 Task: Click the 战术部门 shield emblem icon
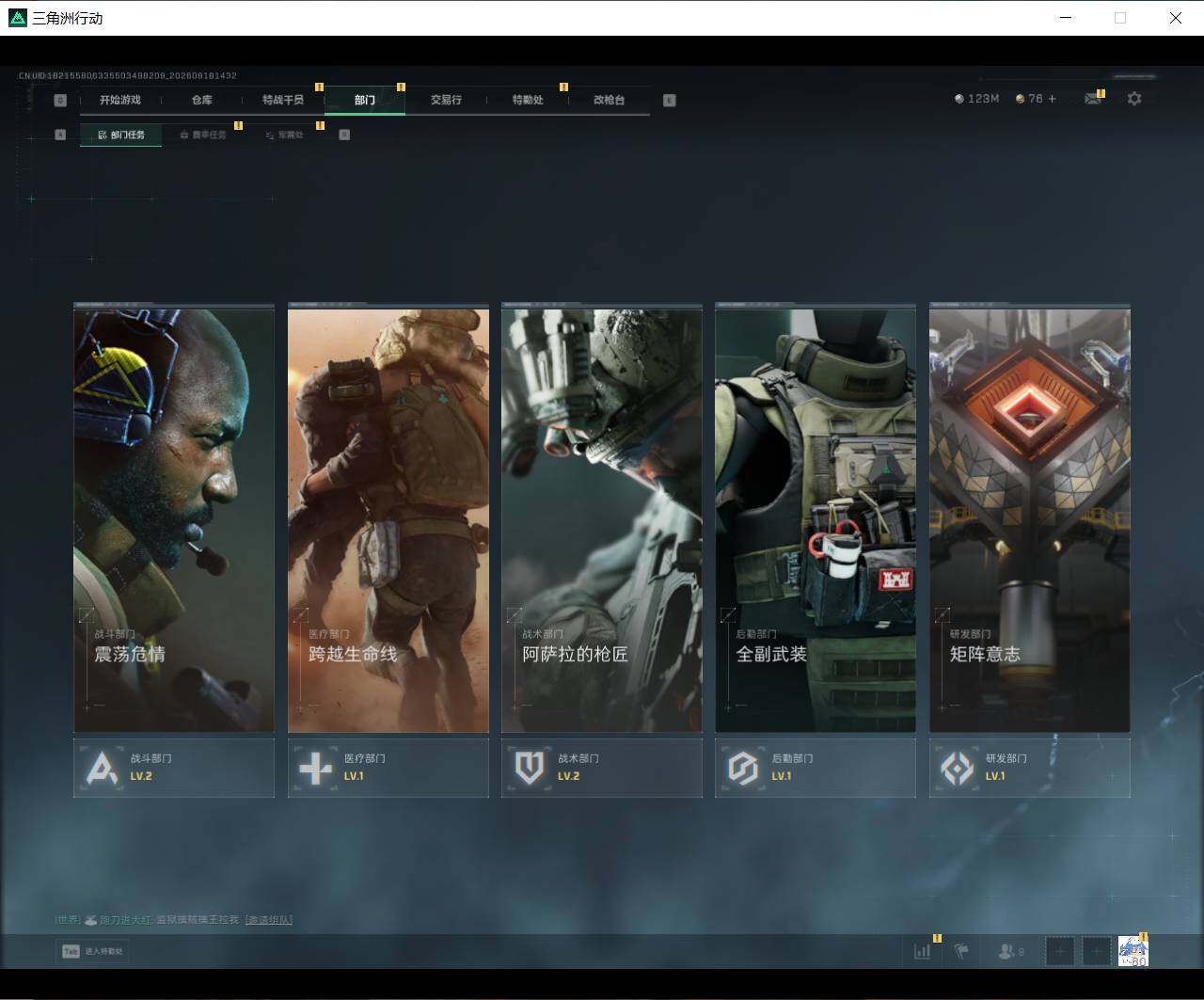click(530, 769)
